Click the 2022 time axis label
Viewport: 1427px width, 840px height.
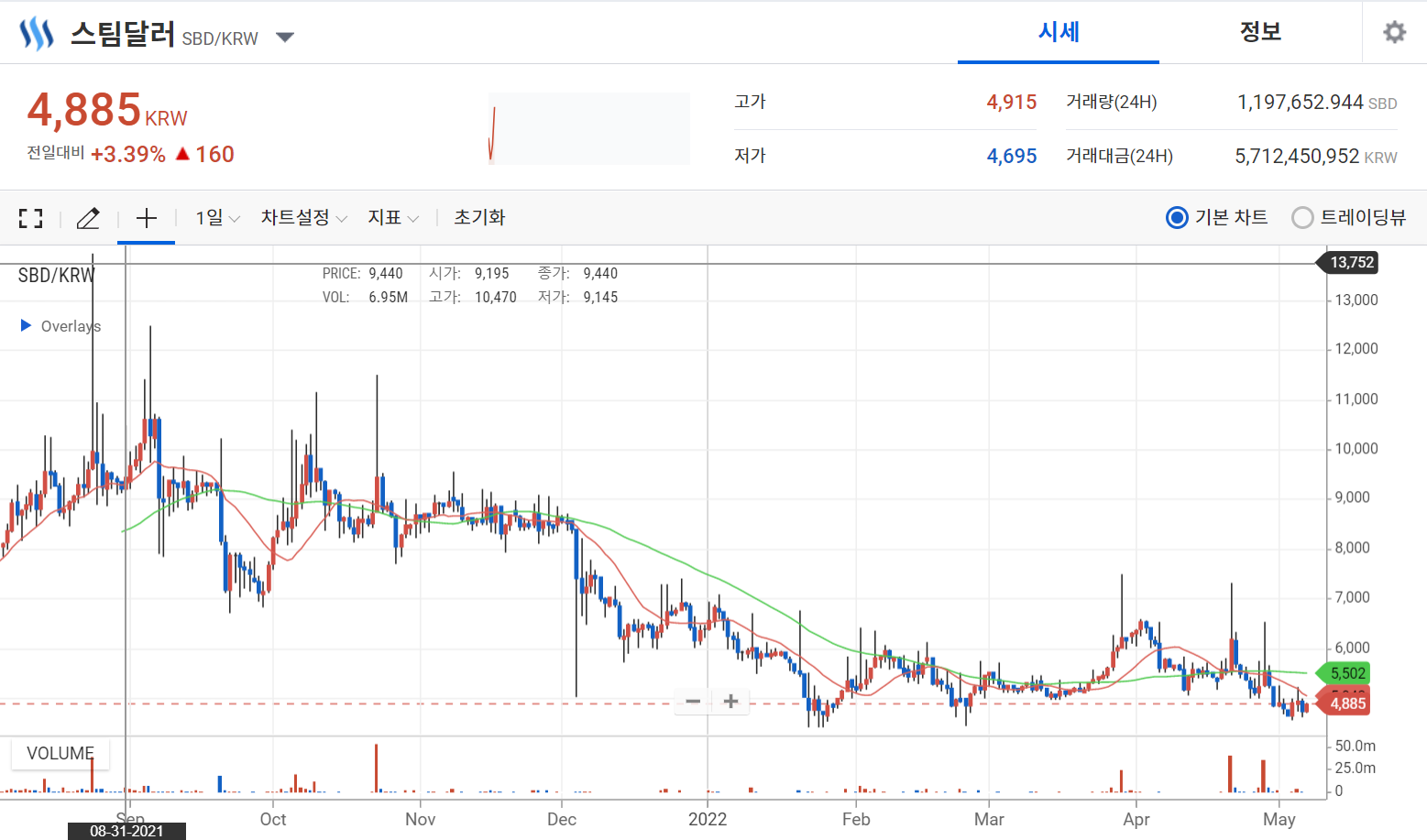pyautogui.click(x=708, y=819)
